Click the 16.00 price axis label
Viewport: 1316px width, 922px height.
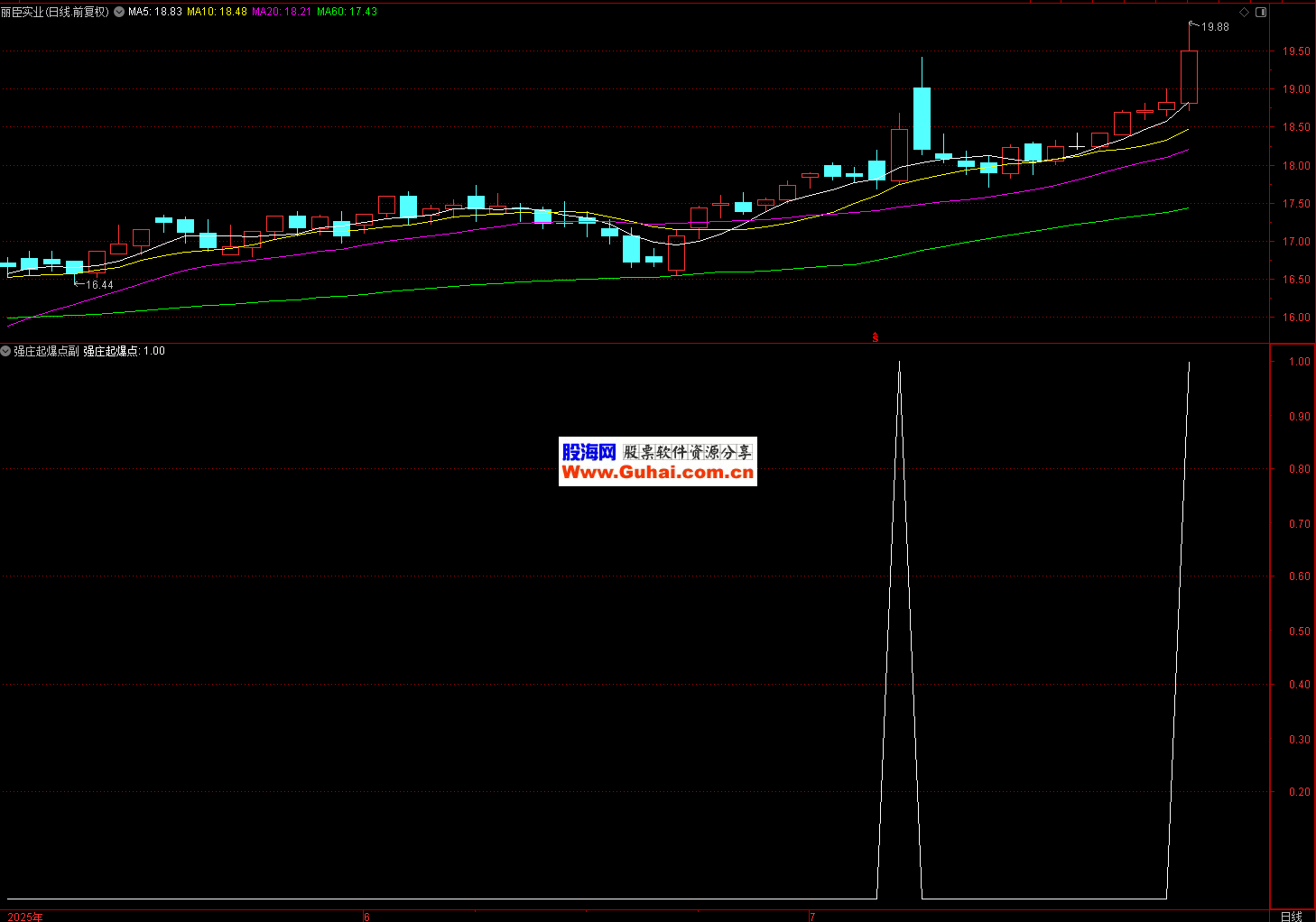click(1296, 318)
